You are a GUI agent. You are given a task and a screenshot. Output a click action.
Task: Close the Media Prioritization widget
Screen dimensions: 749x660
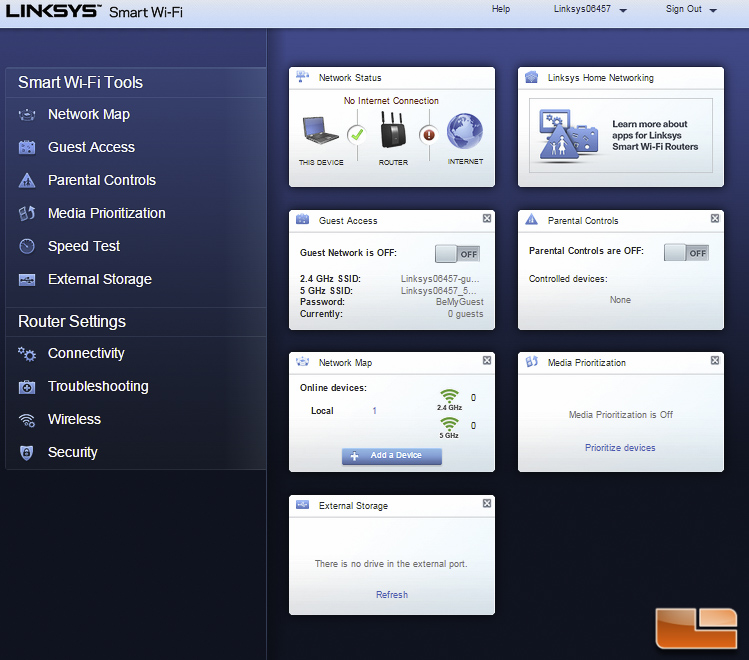point(715,361)
